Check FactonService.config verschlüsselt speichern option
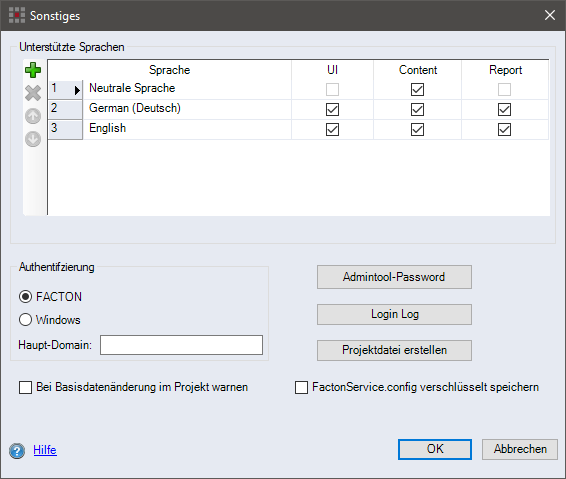This screenshot has height=479, width=566. click(x=301, y=387)
